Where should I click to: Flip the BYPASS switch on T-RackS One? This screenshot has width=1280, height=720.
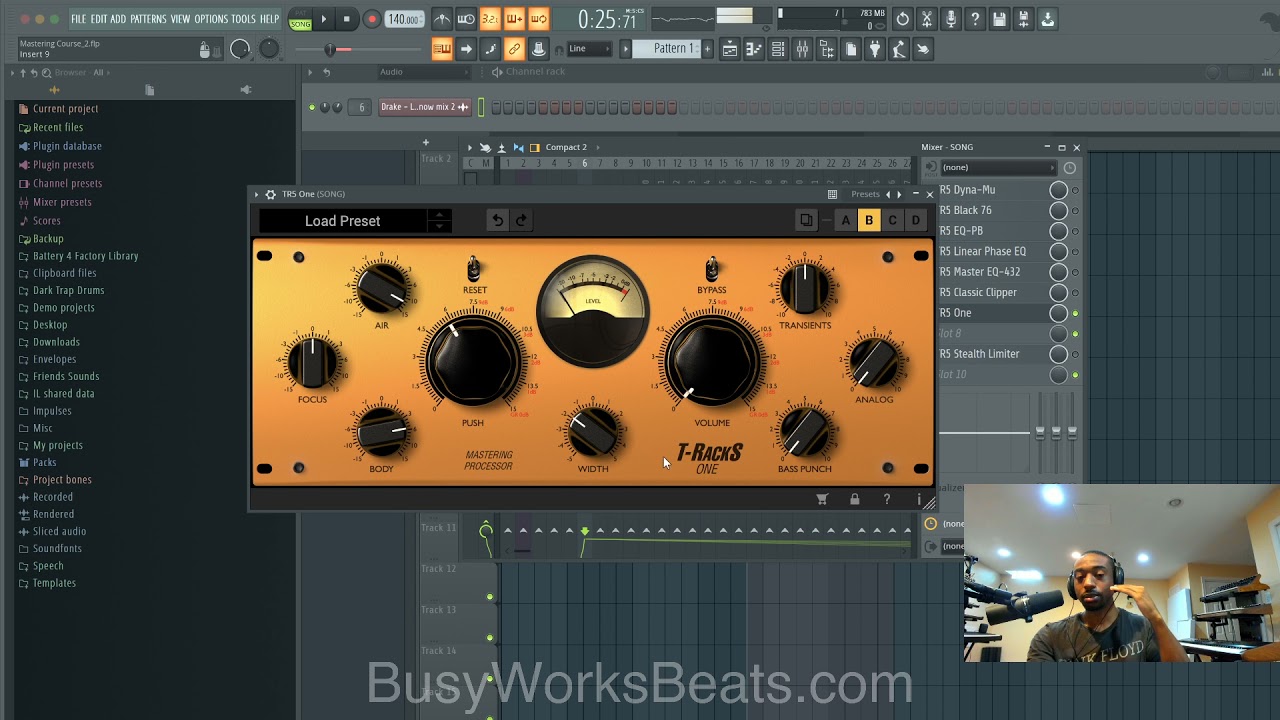pos(712,269)
